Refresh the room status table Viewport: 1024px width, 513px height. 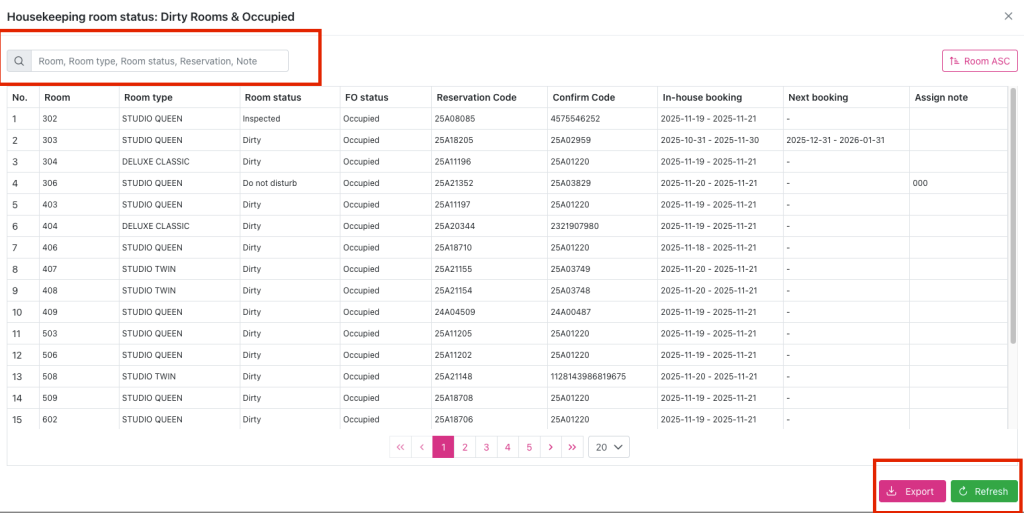983,491
